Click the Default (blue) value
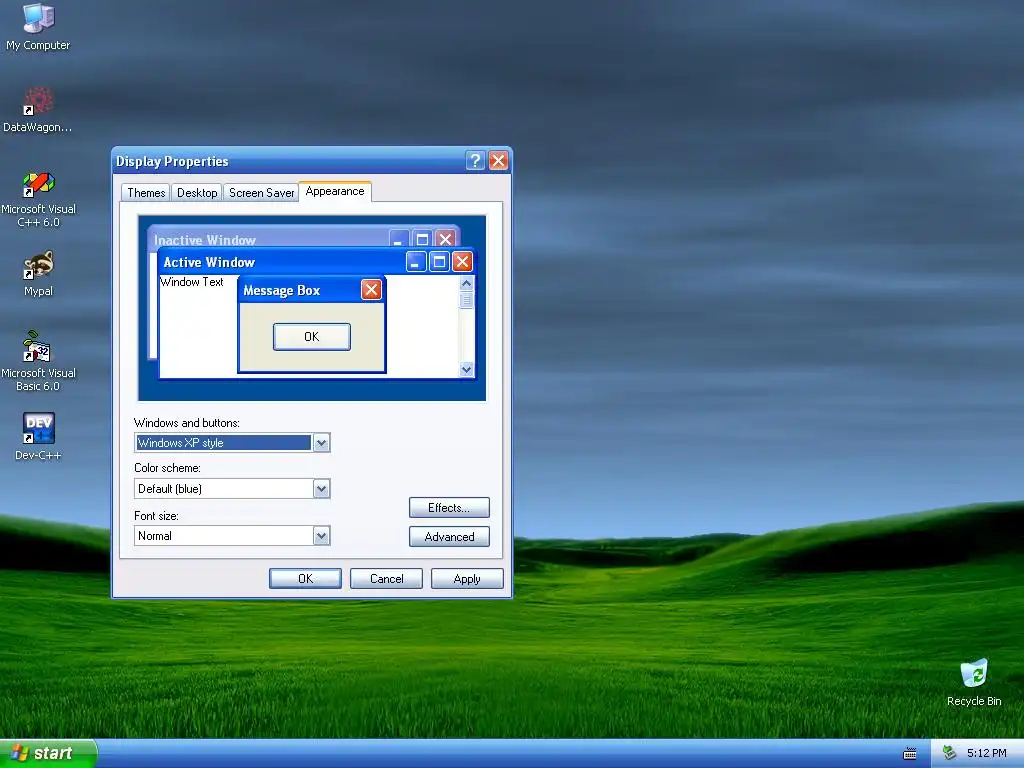Image resolution: width=1024 pixels, height=768 pixels. click(170, 488)
